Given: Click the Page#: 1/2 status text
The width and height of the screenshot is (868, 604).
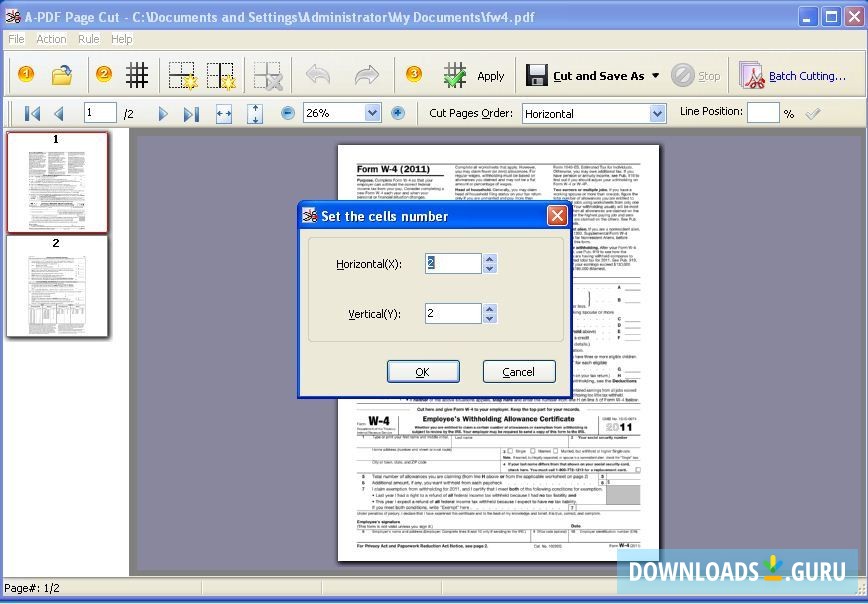Looking at the screenshot, I should pyautogui.click(x=32, y=588).
